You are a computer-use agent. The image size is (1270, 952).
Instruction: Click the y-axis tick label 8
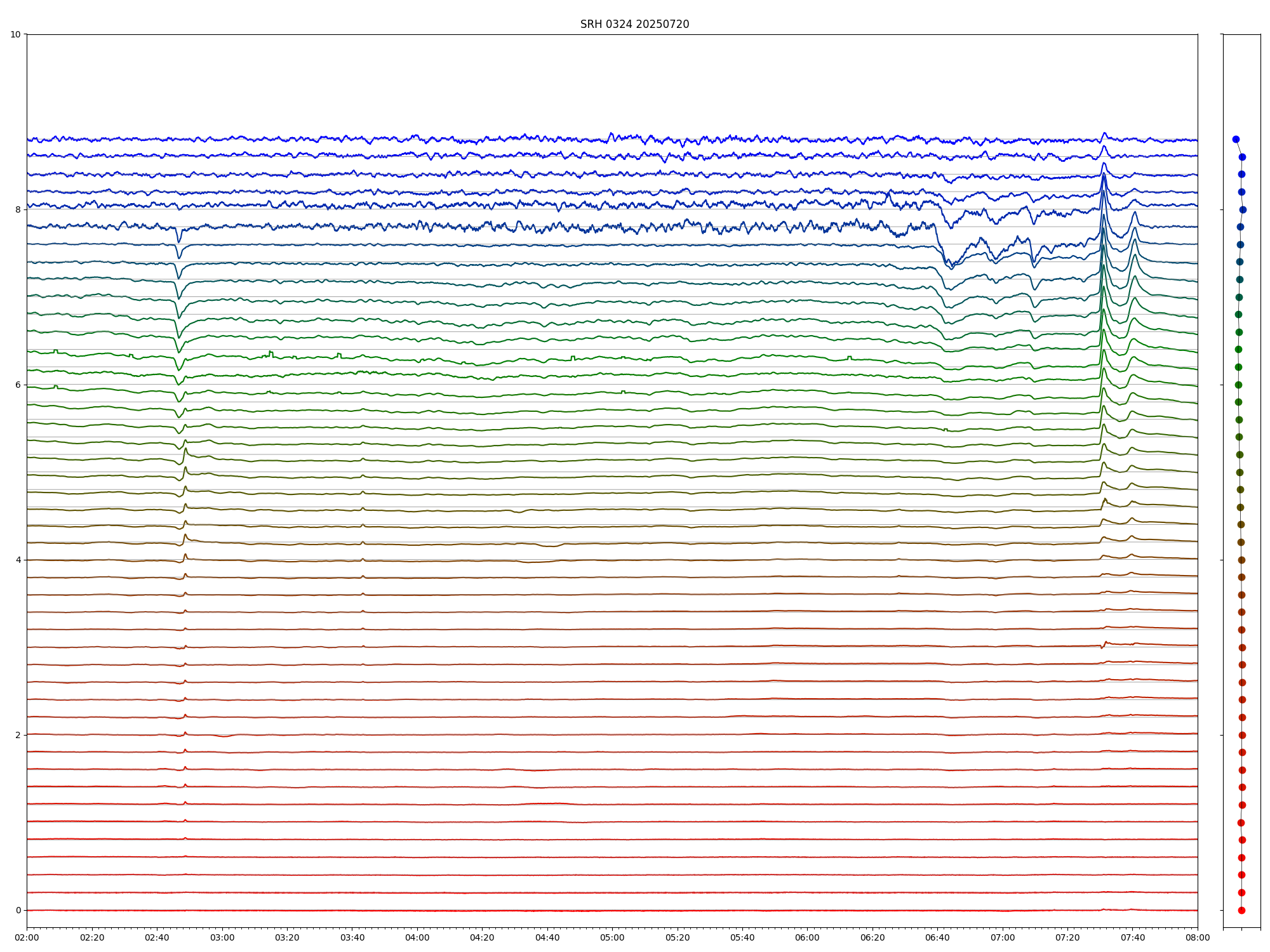pos(18,209)
